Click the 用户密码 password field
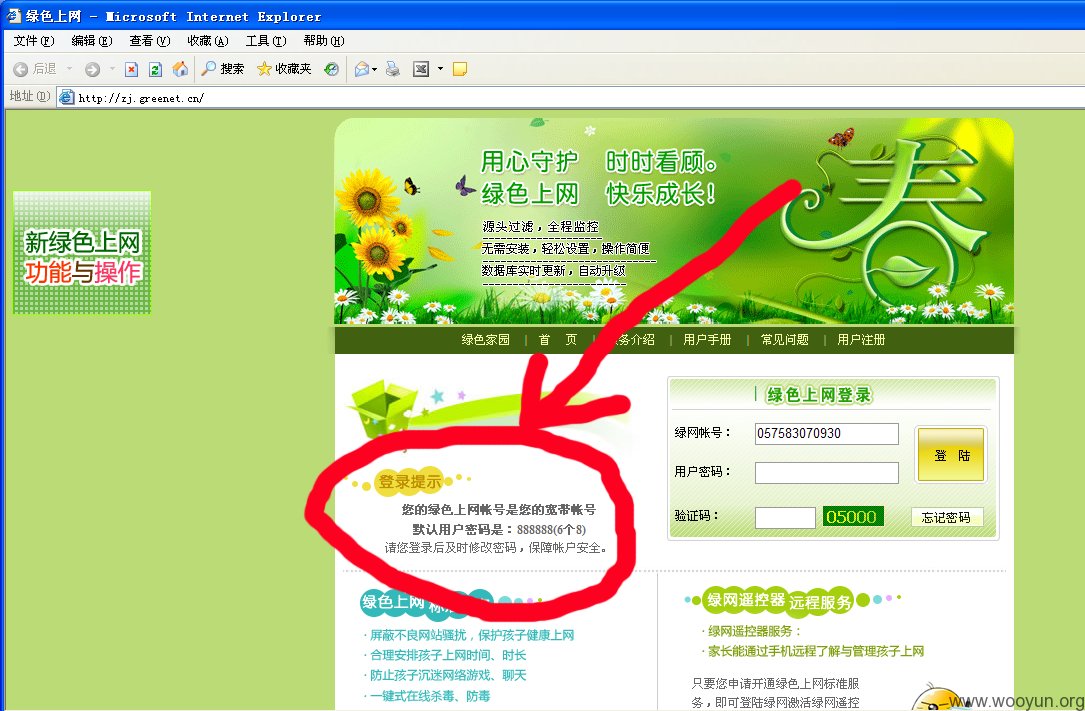Screen dimensions: 1085x711 coord(827,473)
